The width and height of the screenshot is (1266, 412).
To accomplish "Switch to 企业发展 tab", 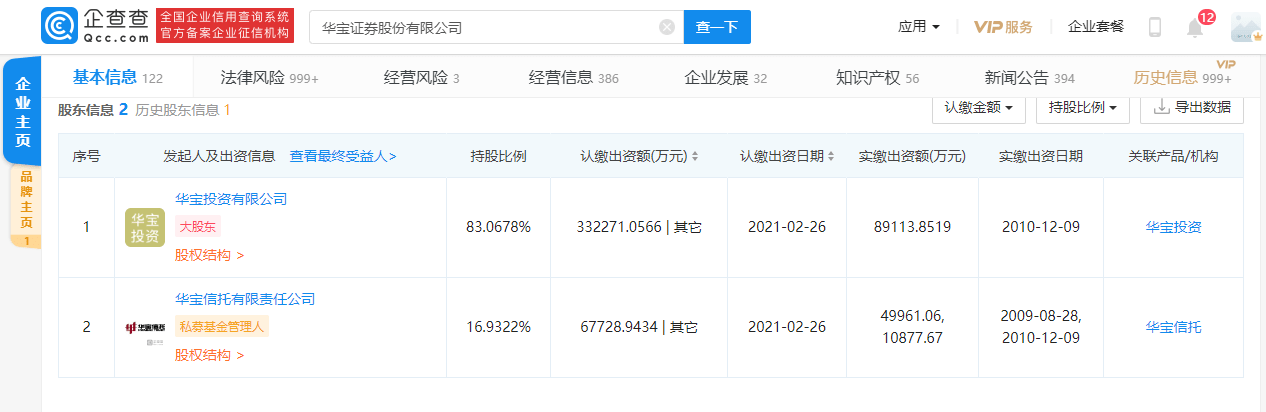I will click(725, 77).
